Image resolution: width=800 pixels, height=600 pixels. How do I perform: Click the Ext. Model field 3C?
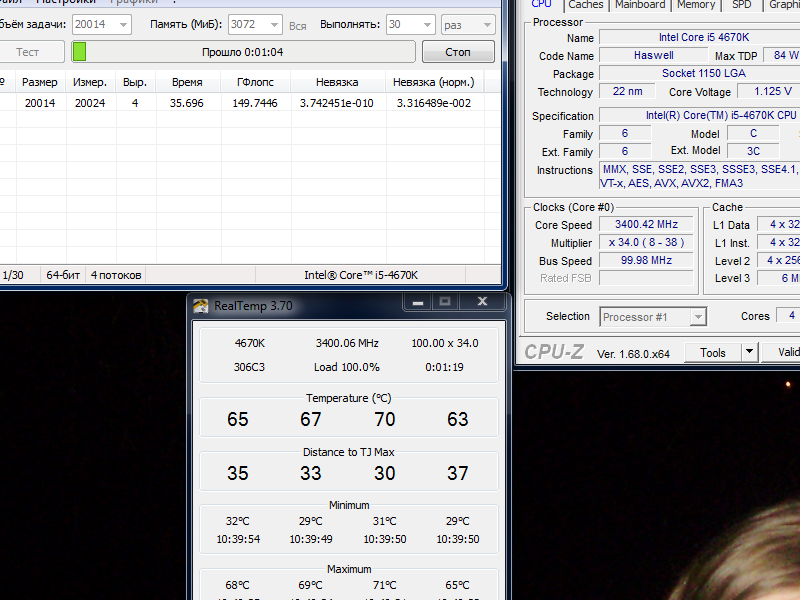[753, 151]
